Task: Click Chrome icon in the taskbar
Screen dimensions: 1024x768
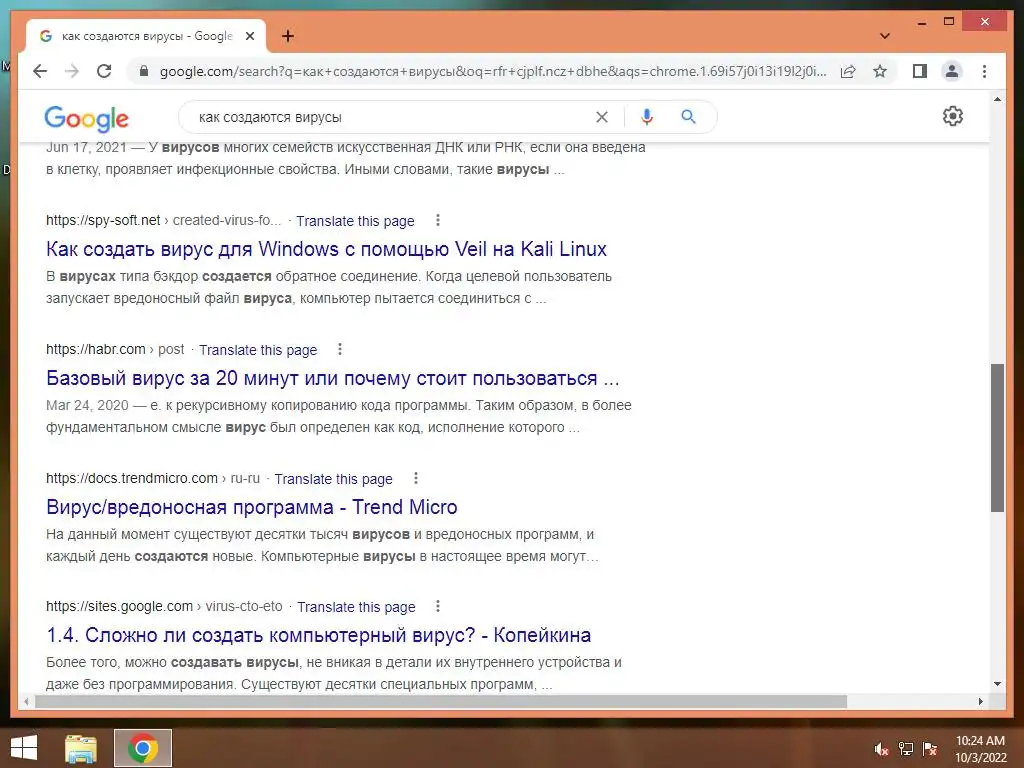Action: [x=143, y=748]
